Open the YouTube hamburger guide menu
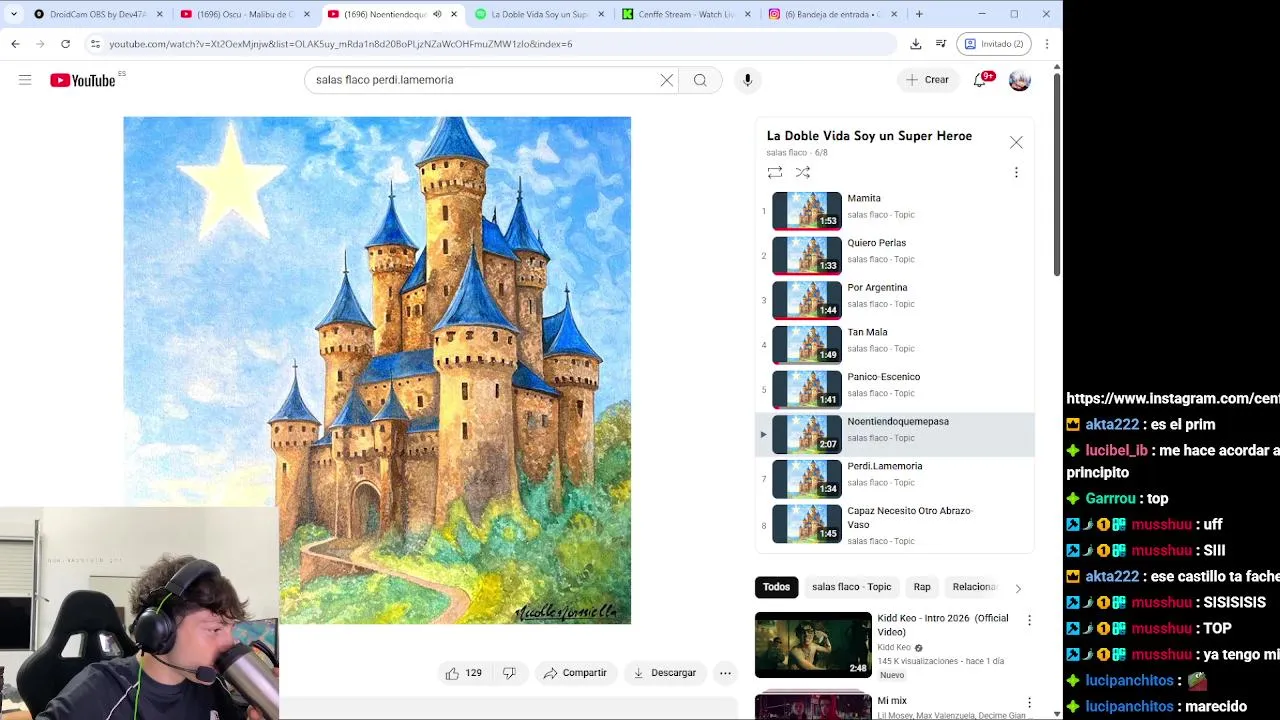 pyautogui.click(x=25, y=80)
